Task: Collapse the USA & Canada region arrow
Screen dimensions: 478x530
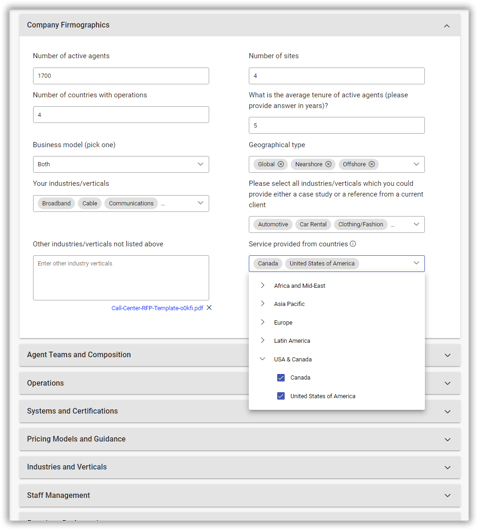Action: click(262, 359)
